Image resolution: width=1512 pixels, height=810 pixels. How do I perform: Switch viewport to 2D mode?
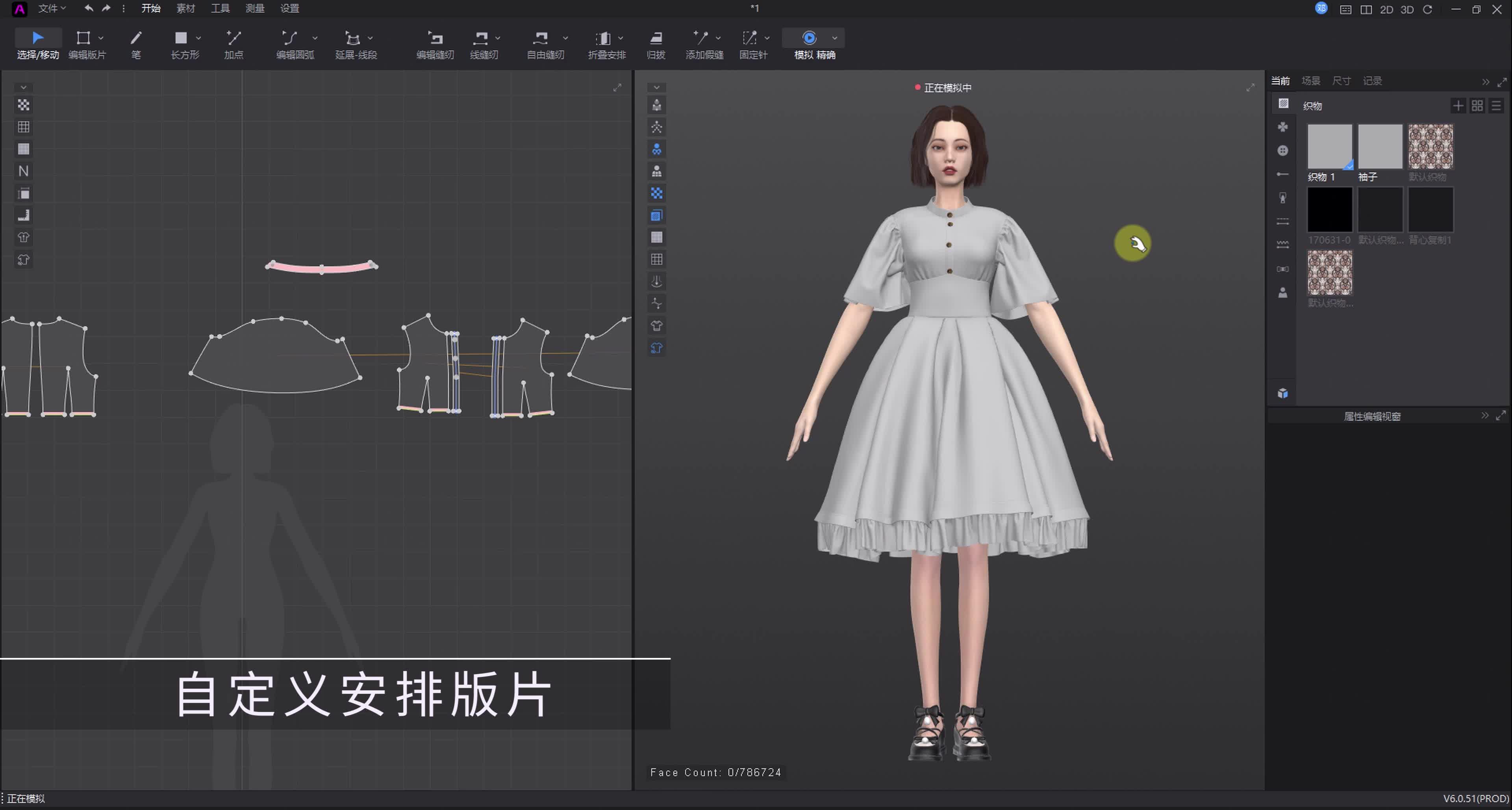tap(1386, 9)
